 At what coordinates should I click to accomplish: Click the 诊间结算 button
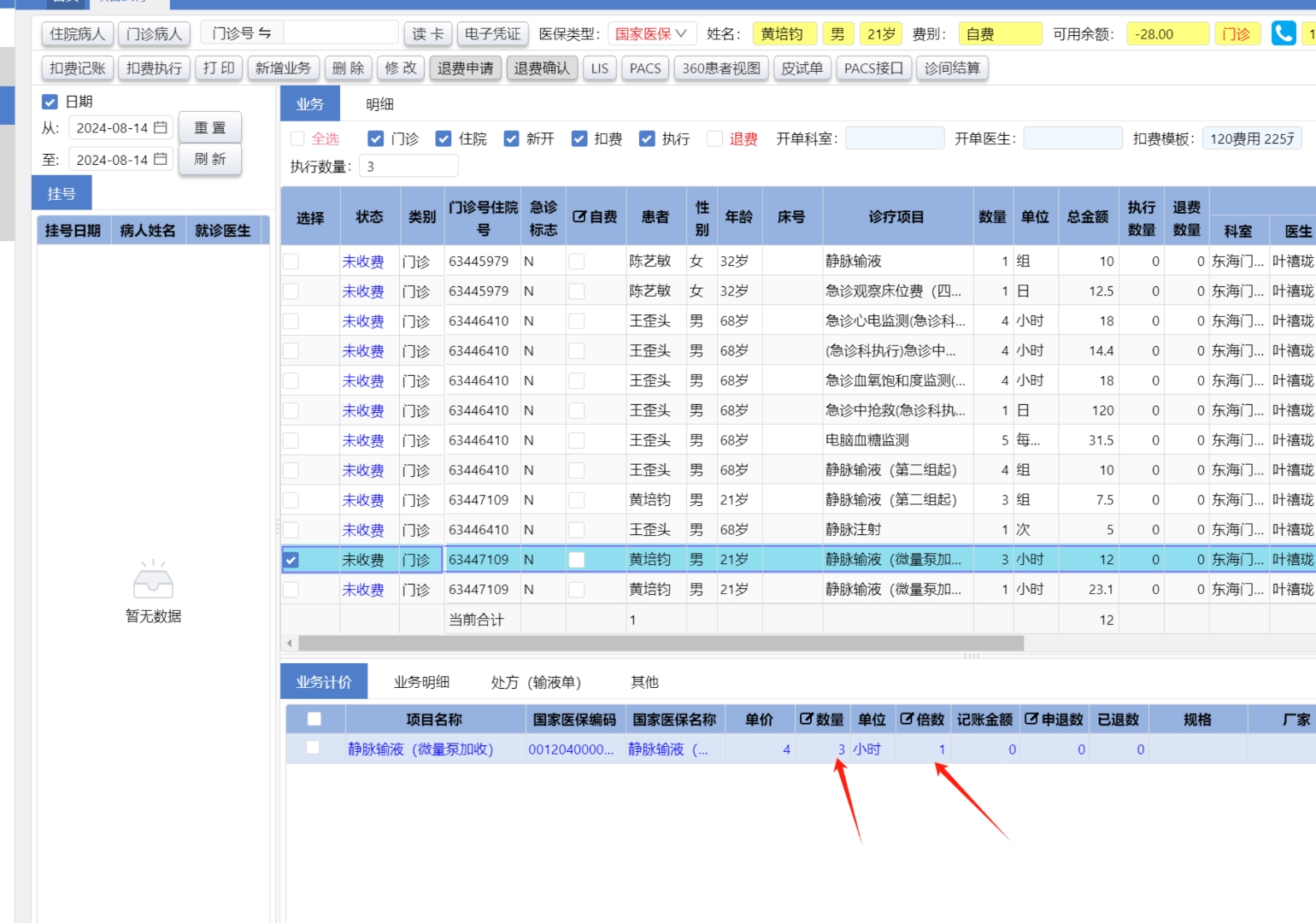tap(952, 68)
